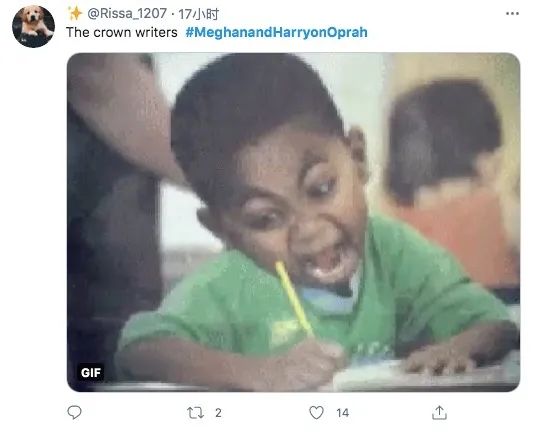
Task: Open the three-dot more options menu
Action: pos(512,14)
